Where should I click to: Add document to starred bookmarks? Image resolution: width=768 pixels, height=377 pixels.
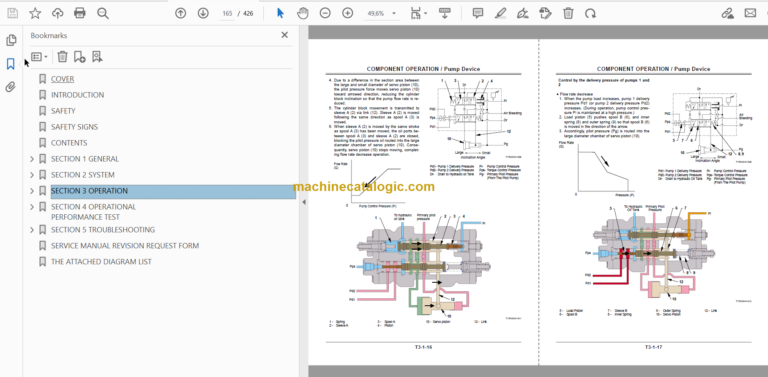click(35, 13)
